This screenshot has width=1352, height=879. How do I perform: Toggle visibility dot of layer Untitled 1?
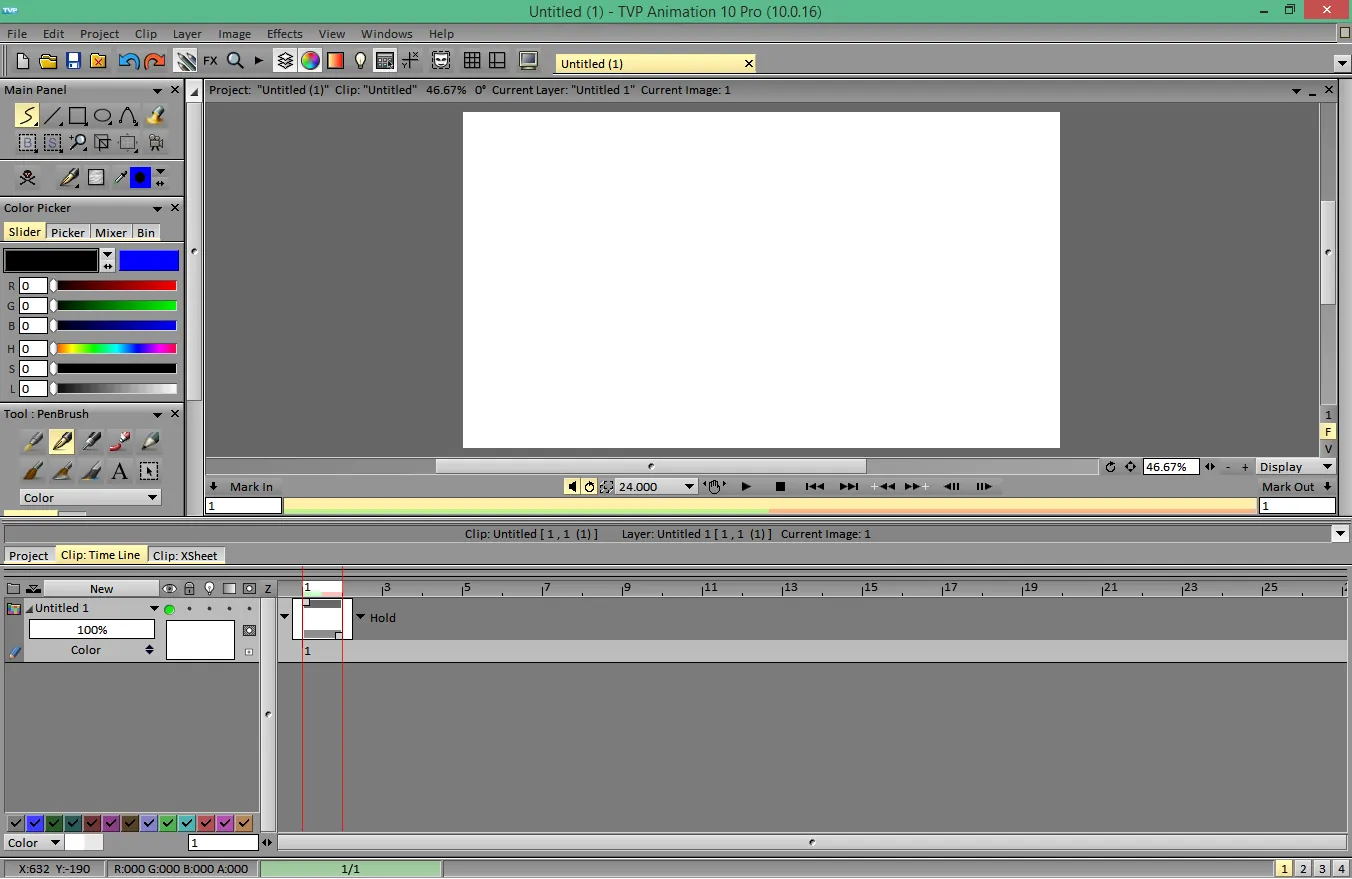tap(169, 609)
